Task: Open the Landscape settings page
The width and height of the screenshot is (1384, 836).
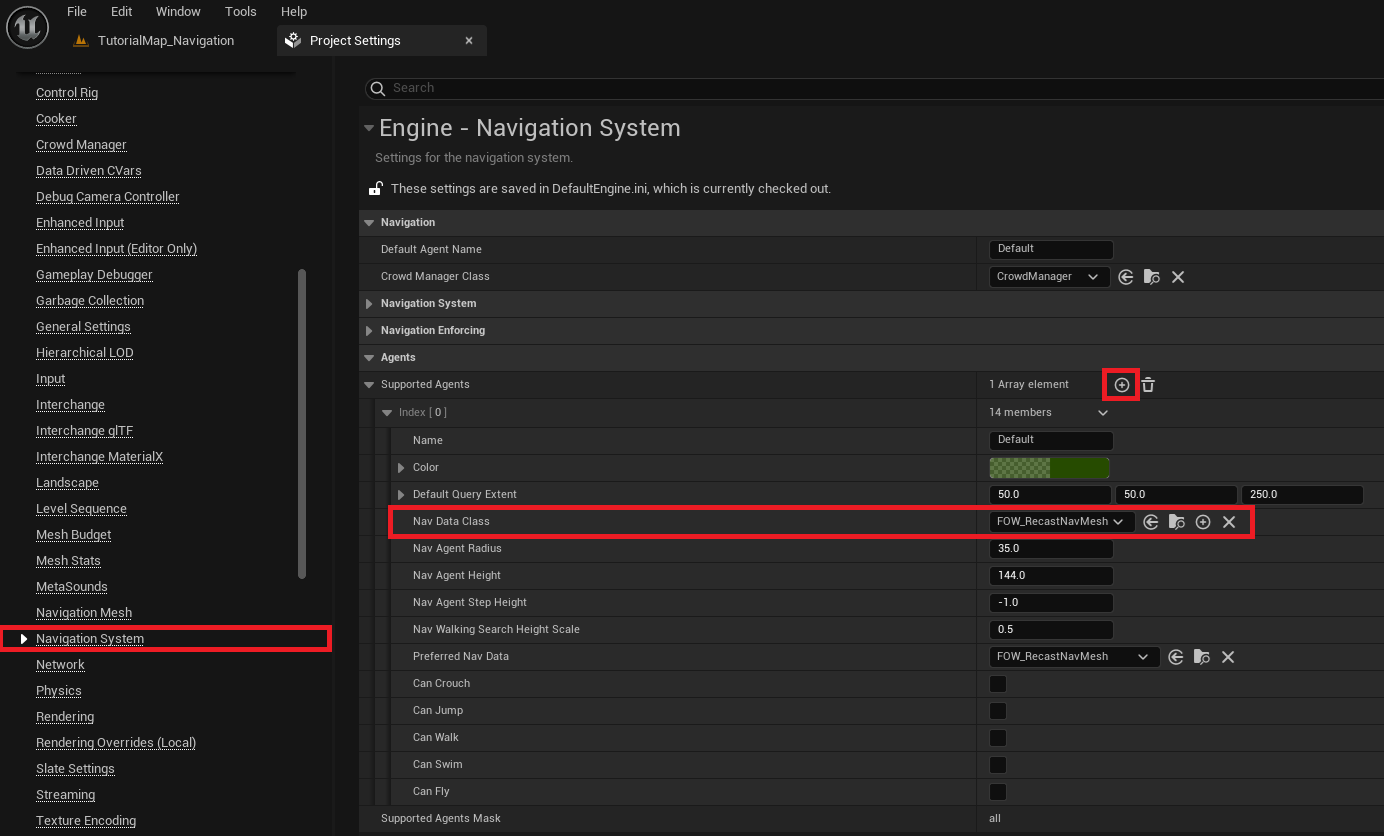Action: [x=67, y=483]
